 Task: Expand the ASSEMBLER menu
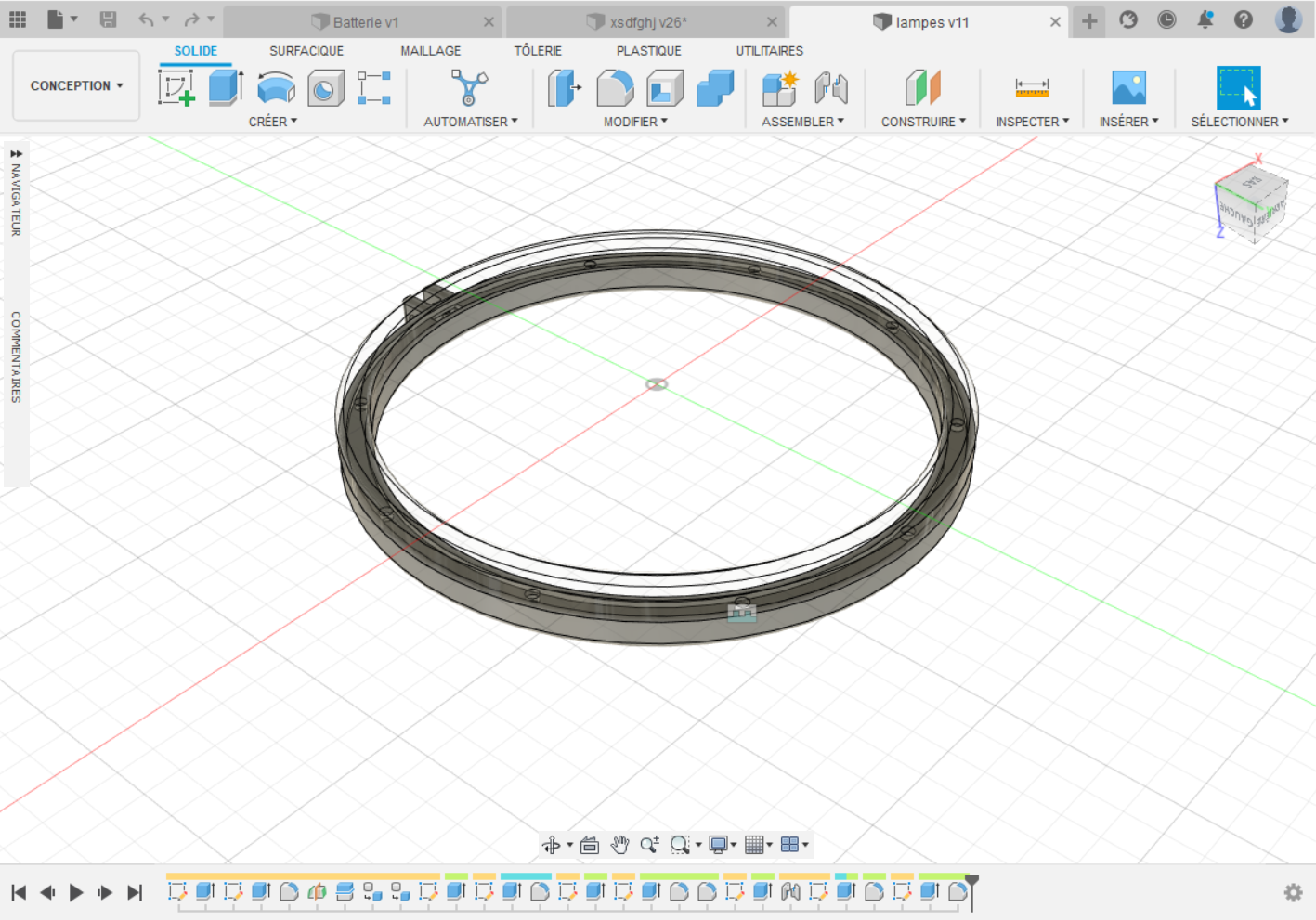(802, 122)
